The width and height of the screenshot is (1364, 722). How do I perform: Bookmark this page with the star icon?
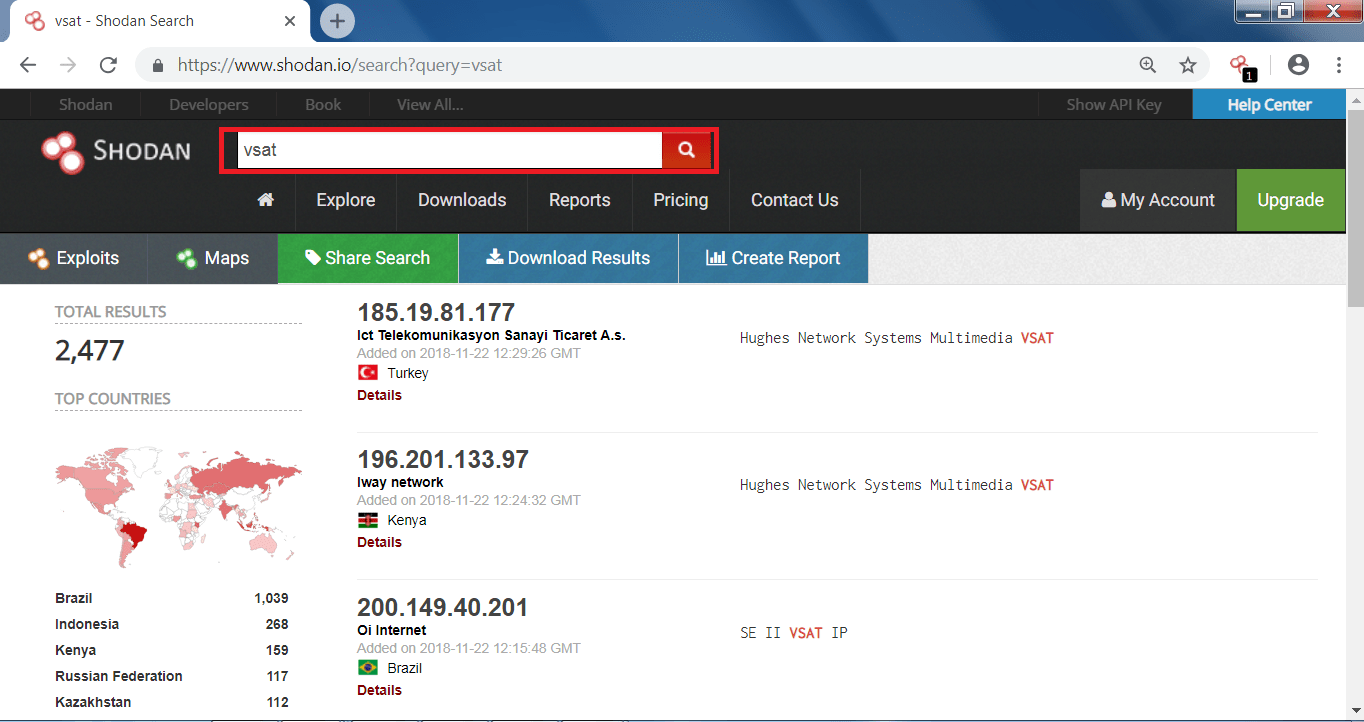click(1188, 65)
